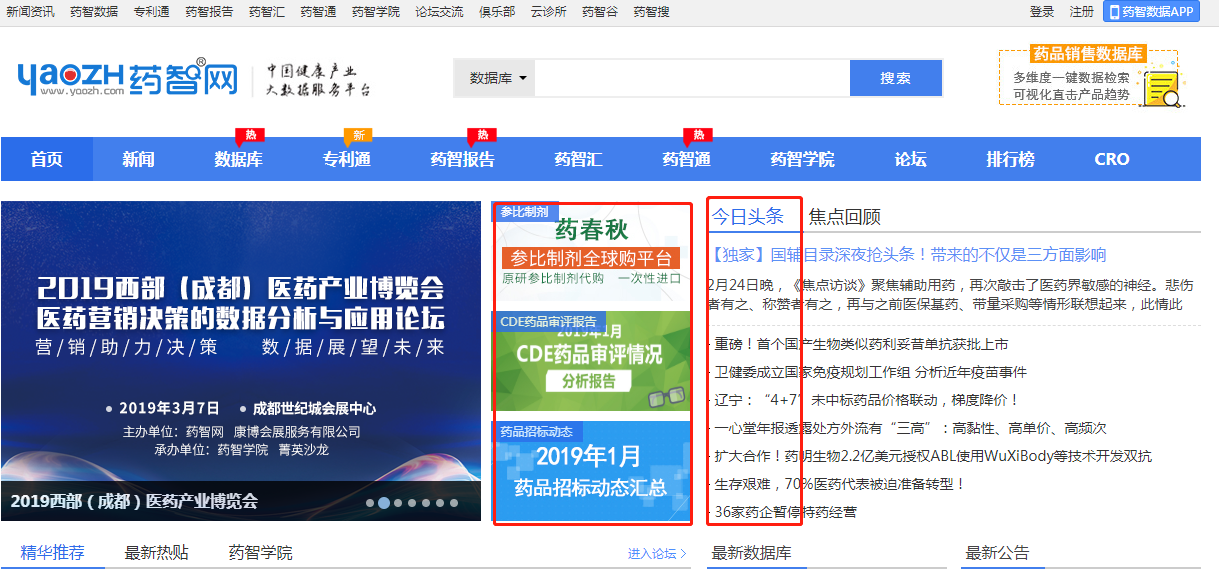The width and height of the screenshot is (1219, 570).
Task: Open 论坛交流 in the top bar
Action: point(439,12)
